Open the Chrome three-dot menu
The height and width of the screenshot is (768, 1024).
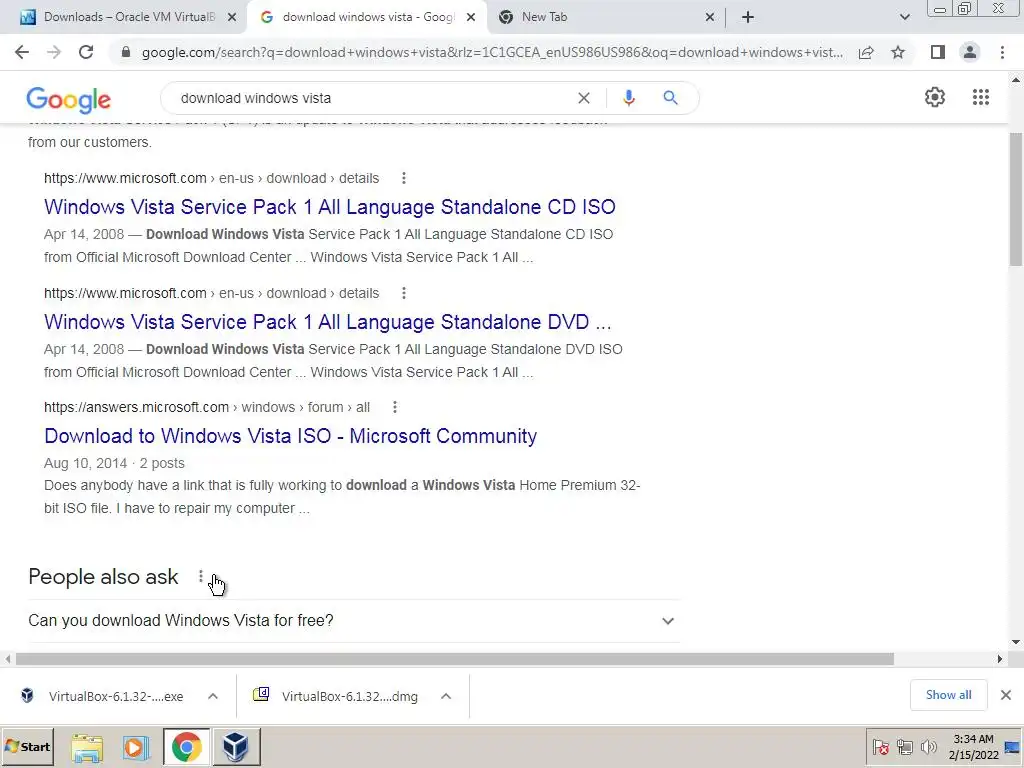1002,52
